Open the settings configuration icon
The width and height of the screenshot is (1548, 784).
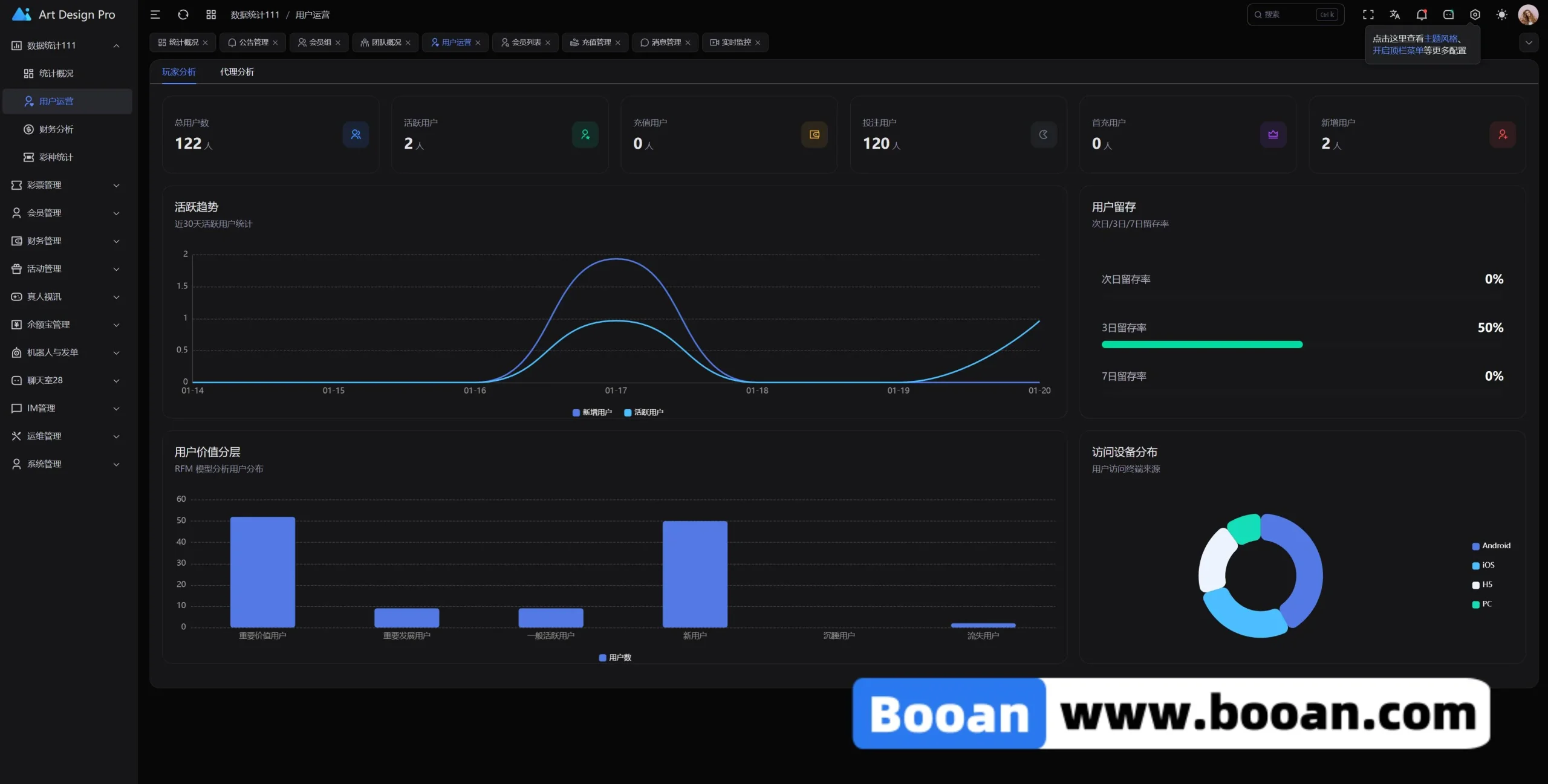pos(1475,15)
